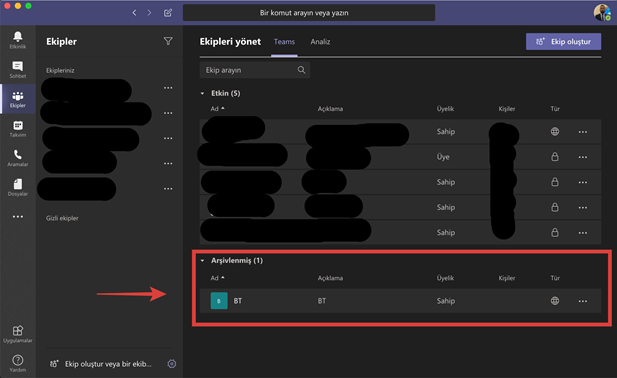Viewport: 617px width, 378px height.
Task: Click the Bir komut arayın command box
Action: [x=309, y=13]
